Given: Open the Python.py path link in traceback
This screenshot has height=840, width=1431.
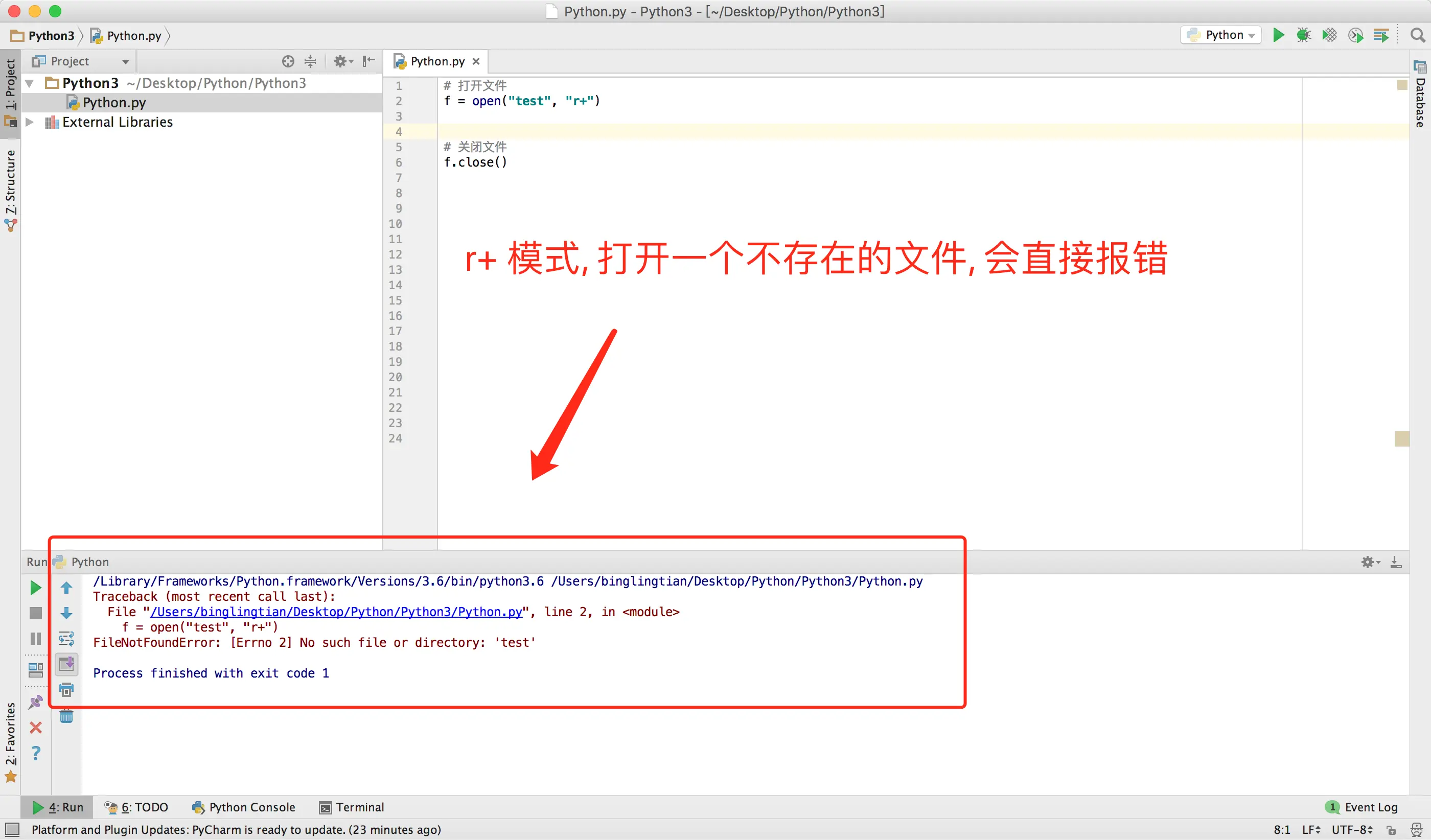Looking at the screenshot, I should click(336, 612).
